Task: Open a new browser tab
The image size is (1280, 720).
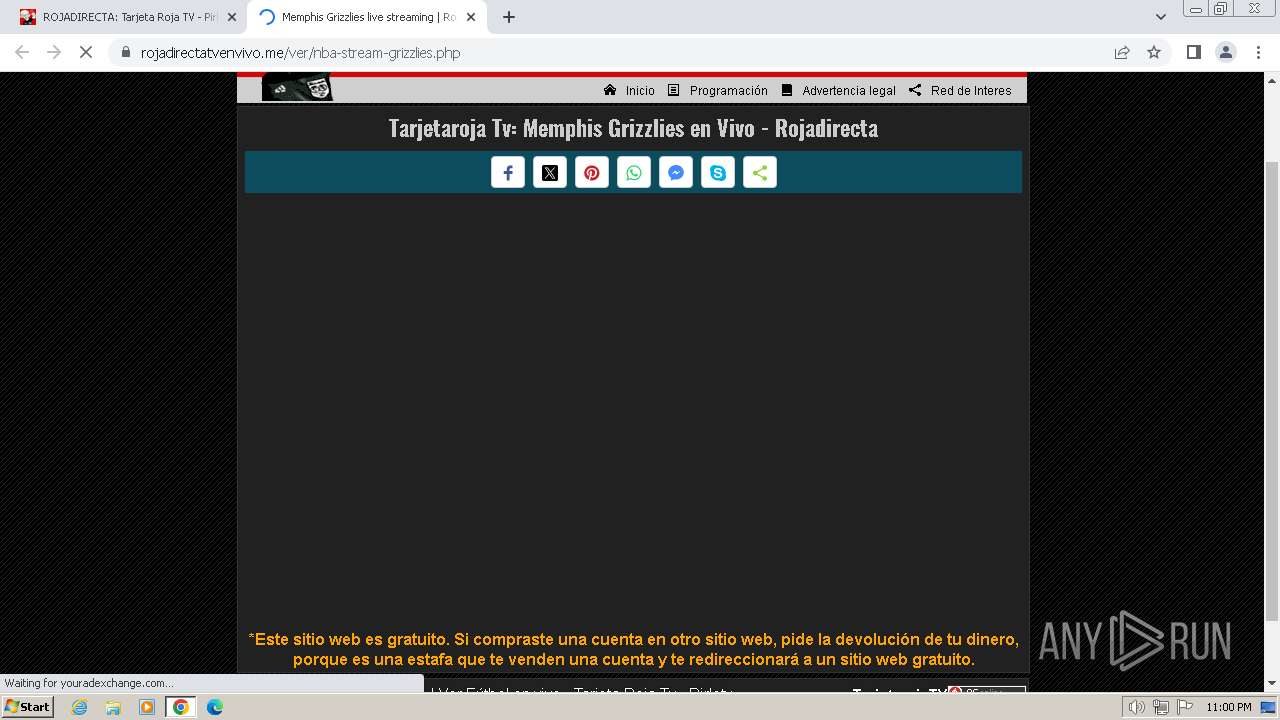Action: tap(509, 17)
